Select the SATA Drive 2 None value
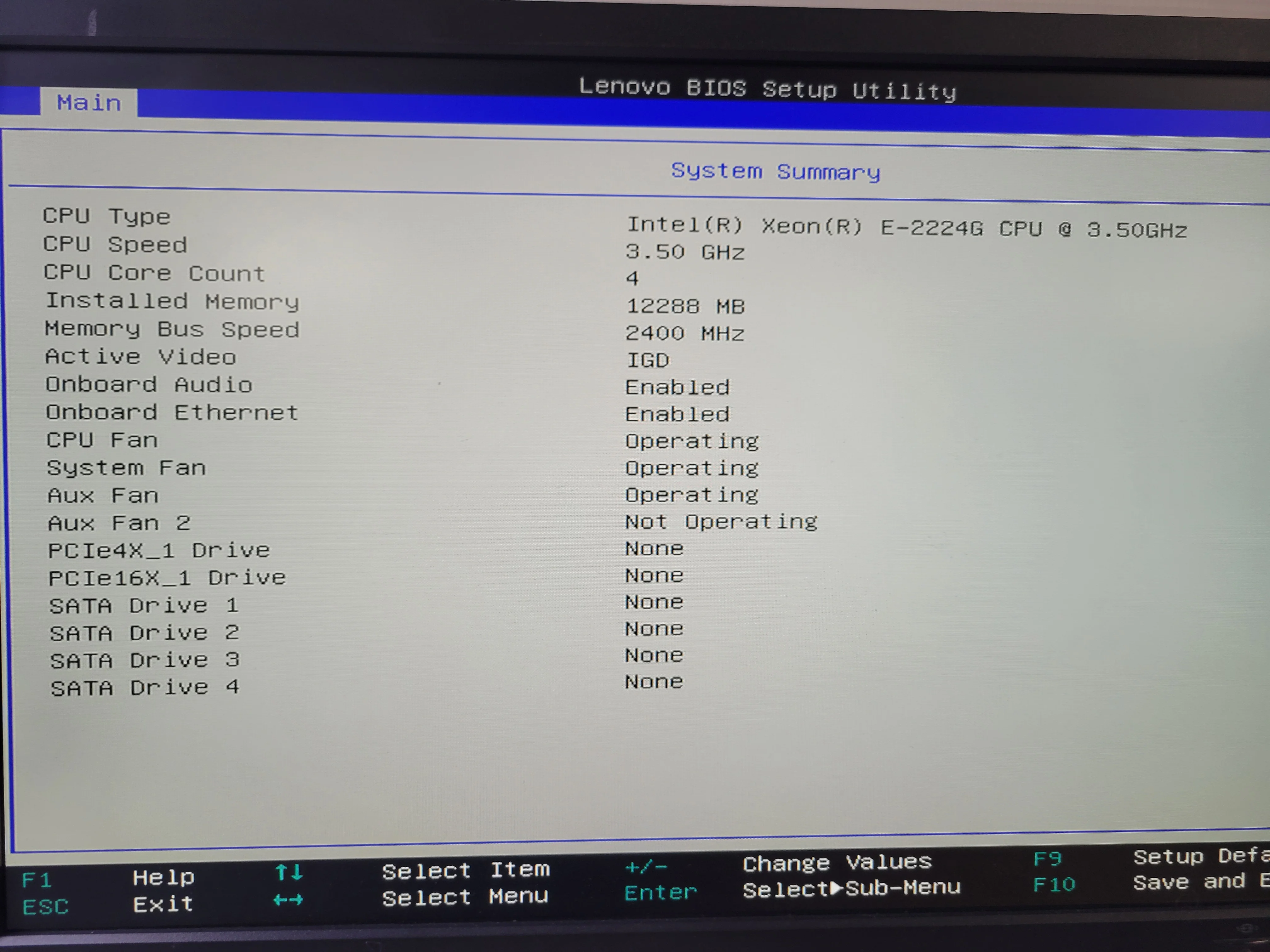Viewport: 1270px width, 952px height. (655, 629)
